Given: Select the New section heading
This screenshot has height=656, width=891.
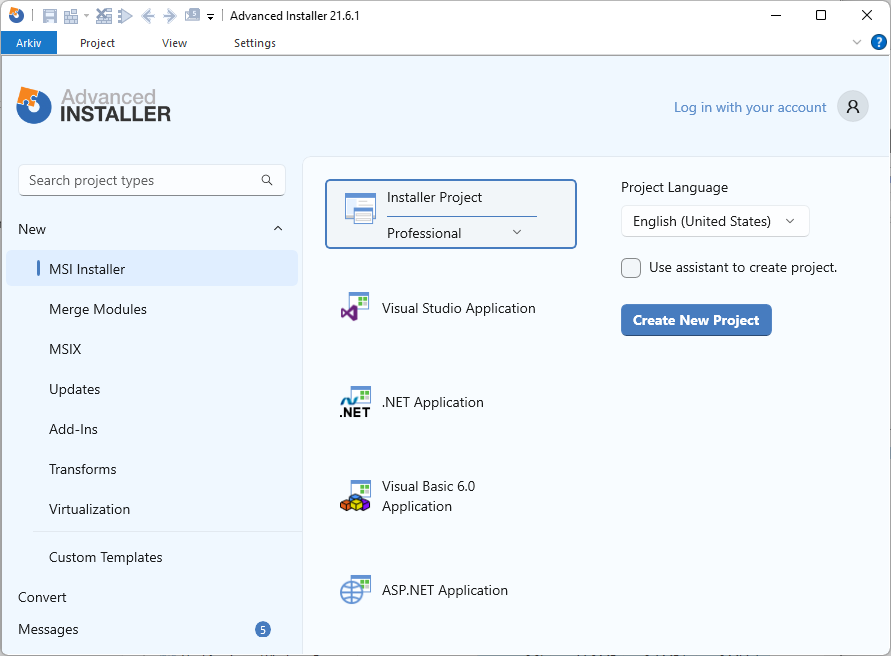Looking at the screenshot, I should (32, 229).
